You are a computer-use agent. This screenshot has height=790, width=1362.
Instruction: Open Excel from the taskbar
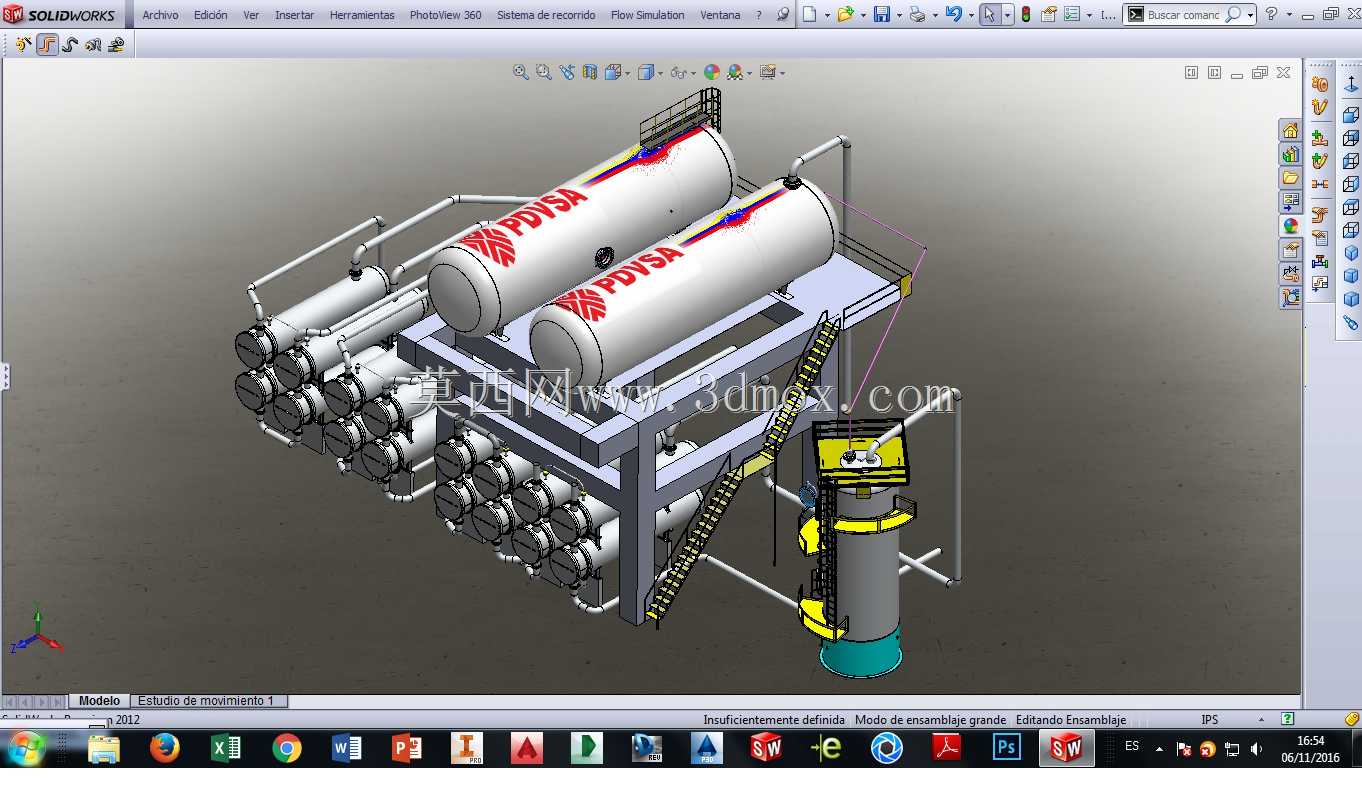(226, 748)
